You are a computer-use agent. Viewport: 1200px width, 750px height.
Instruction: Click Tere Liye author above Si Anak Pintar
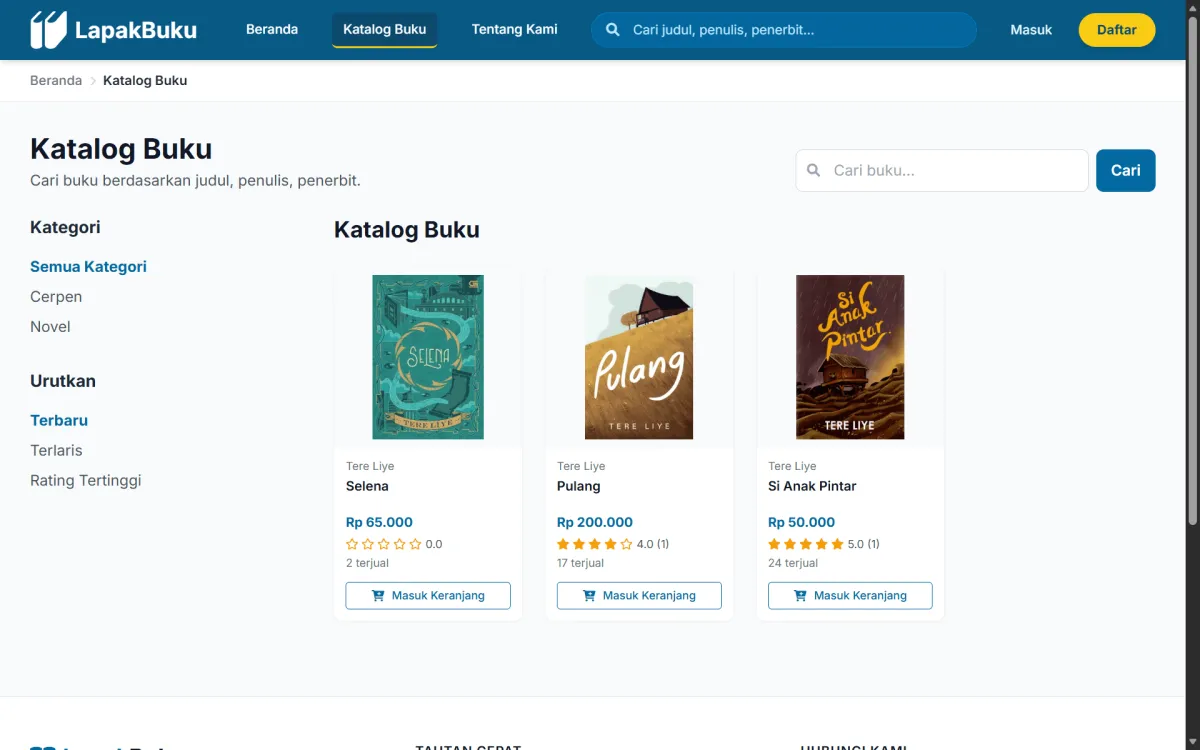(x=792, y=466)
